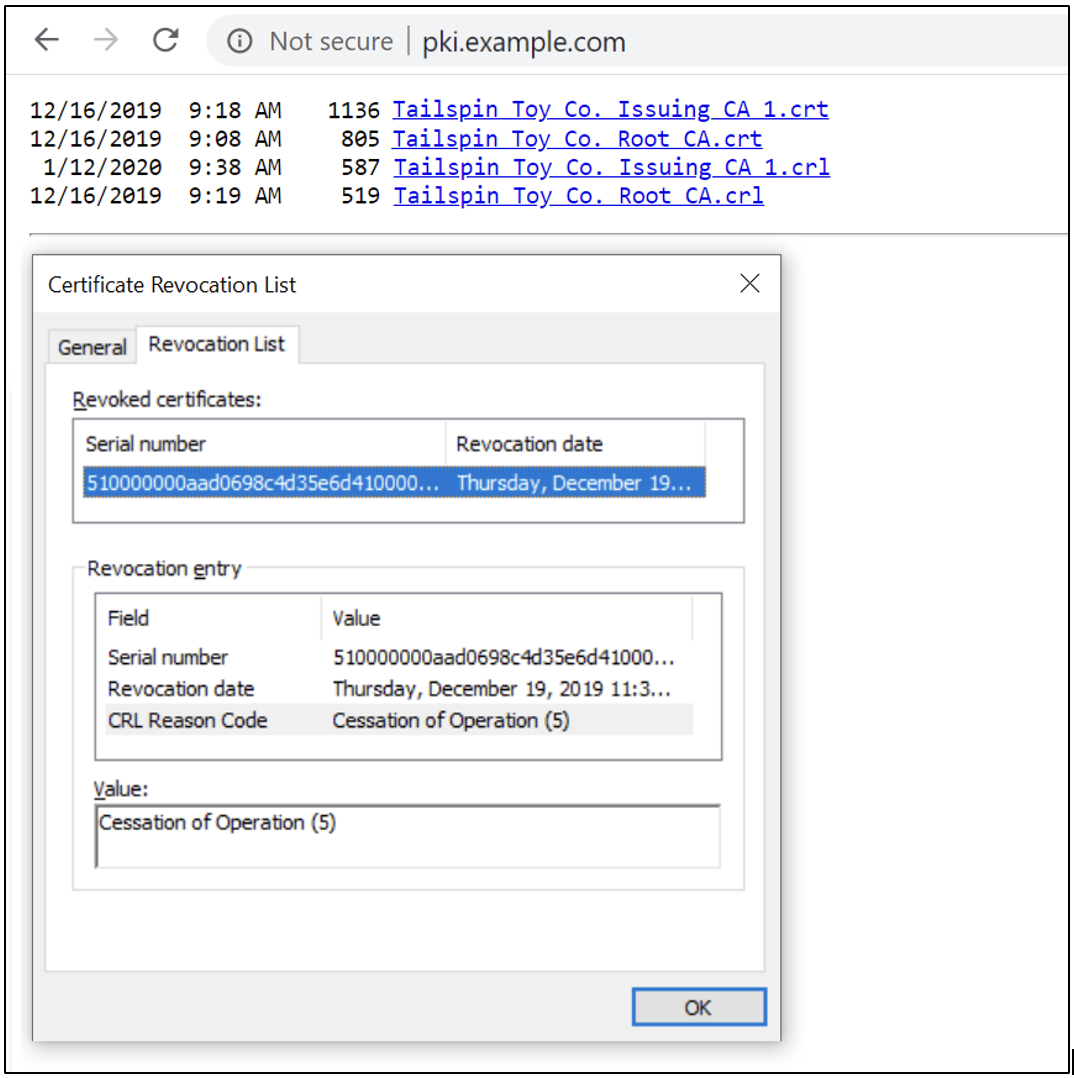Image resolution: width=1074 pixels, height=1078 pixels.
Task: Select the Revocation List tab
Action: [217, 344]
